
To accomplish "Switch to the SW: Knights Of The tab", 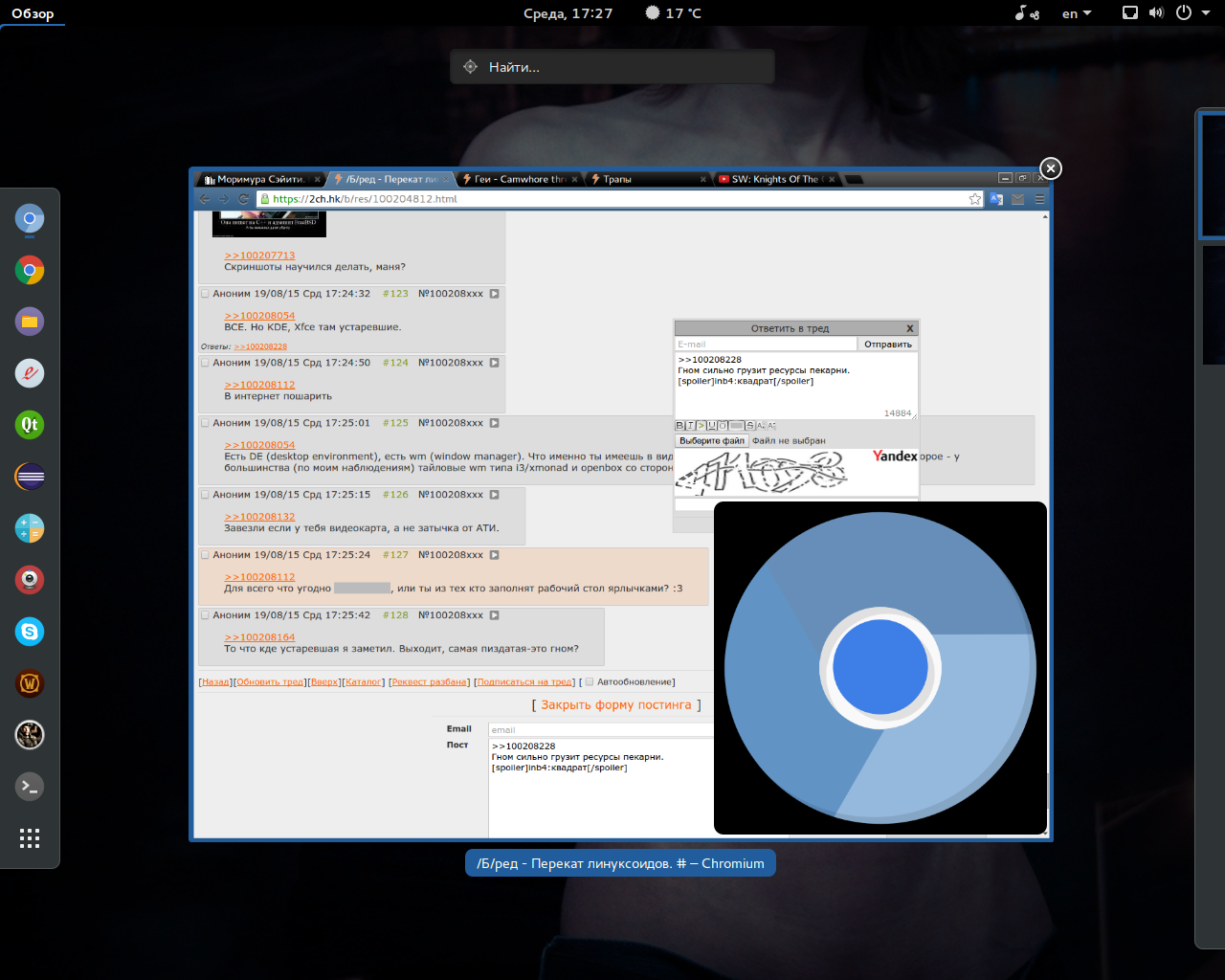I will (x=776, y=179).
